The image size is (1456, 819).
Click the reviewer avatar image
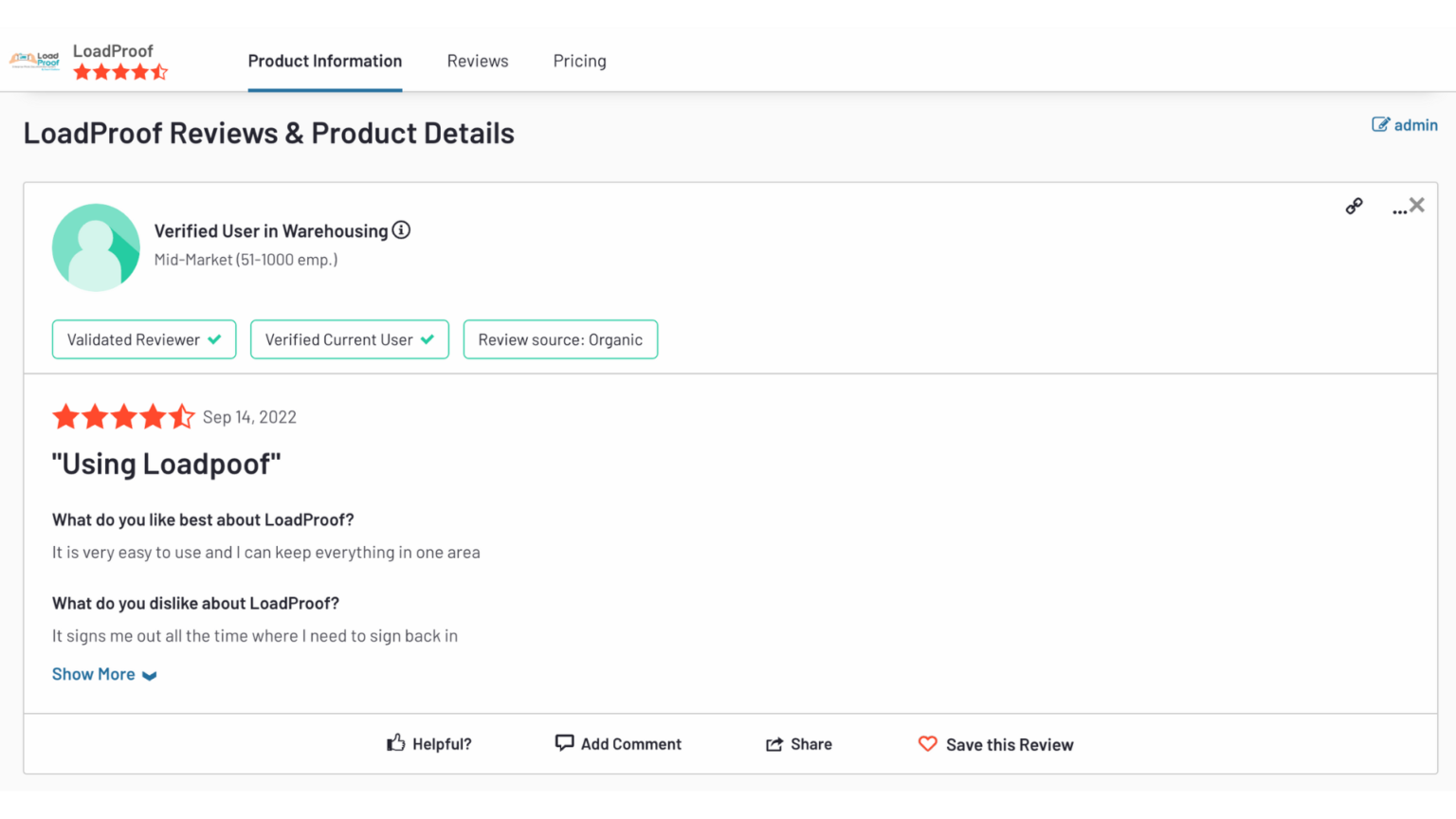(x=96, y=247)
